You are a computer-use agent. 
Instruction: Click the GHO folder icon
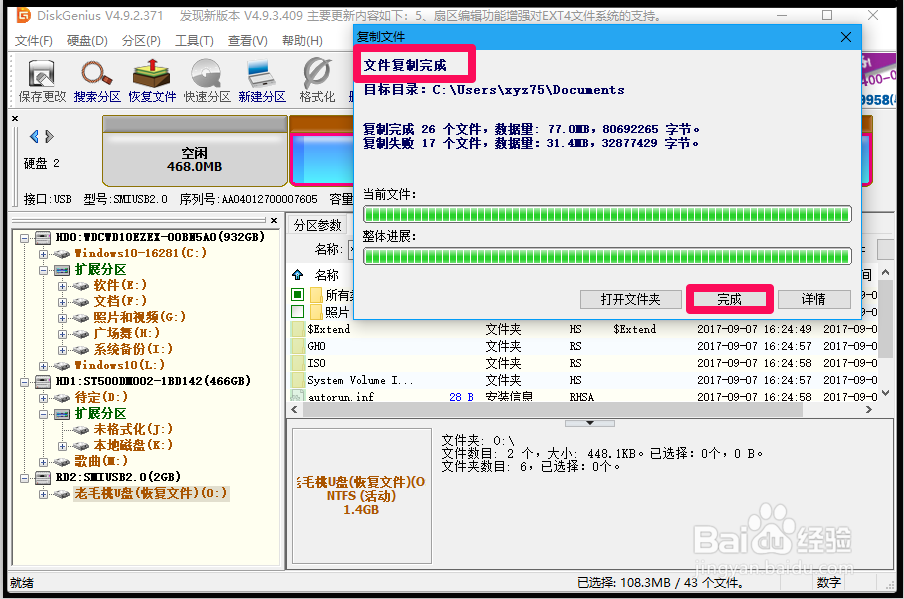[297, 346]
